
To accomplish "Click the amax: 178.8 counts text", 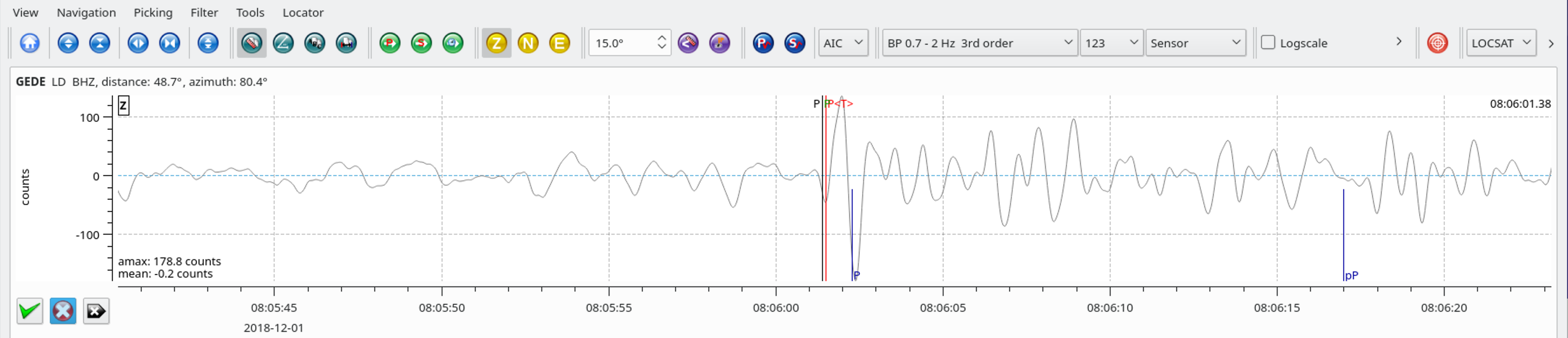I will pyautogui.click(x=169, y=262).
